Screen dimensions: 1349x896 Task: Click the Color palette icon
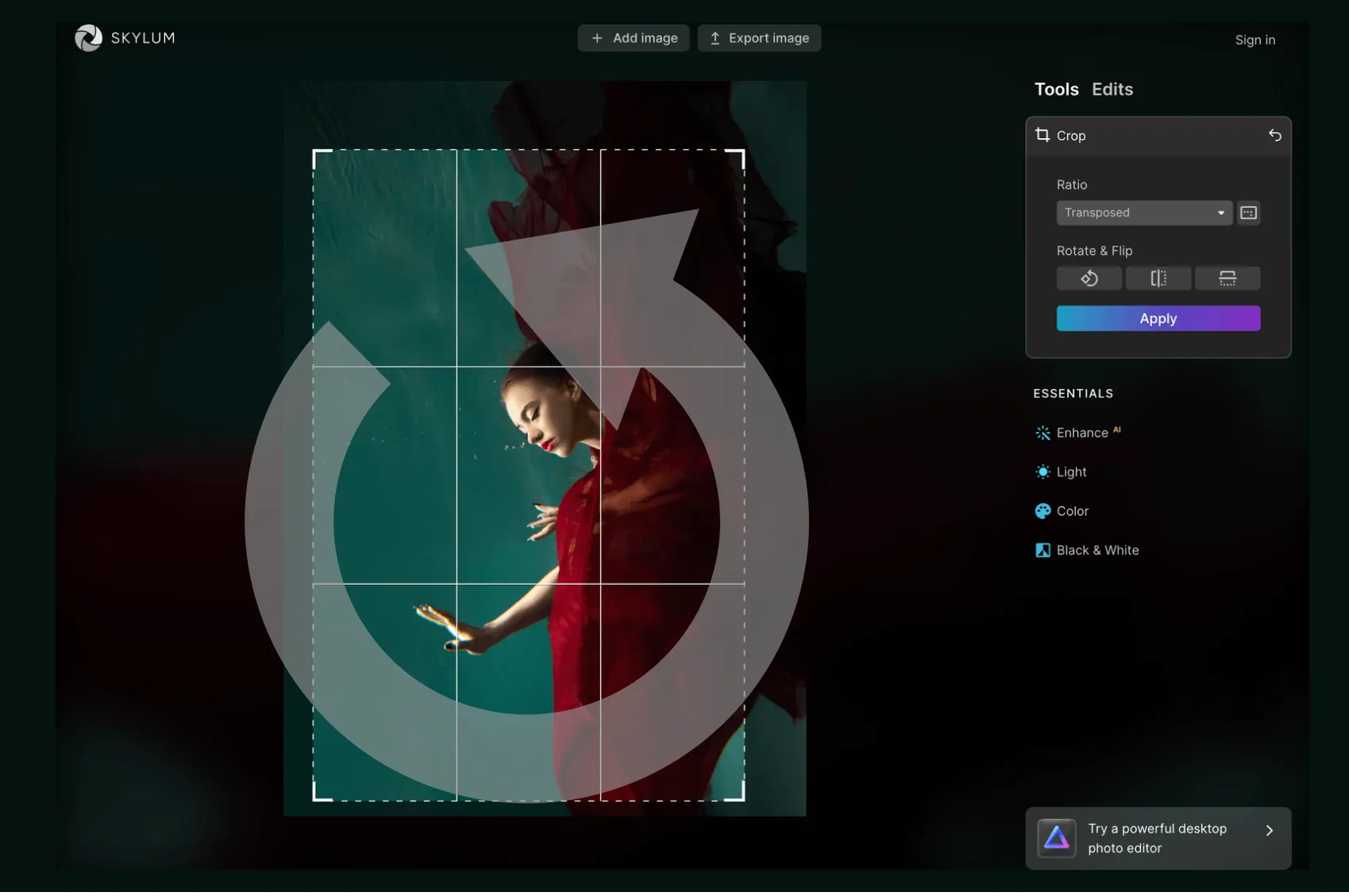tap(1043, 511)
